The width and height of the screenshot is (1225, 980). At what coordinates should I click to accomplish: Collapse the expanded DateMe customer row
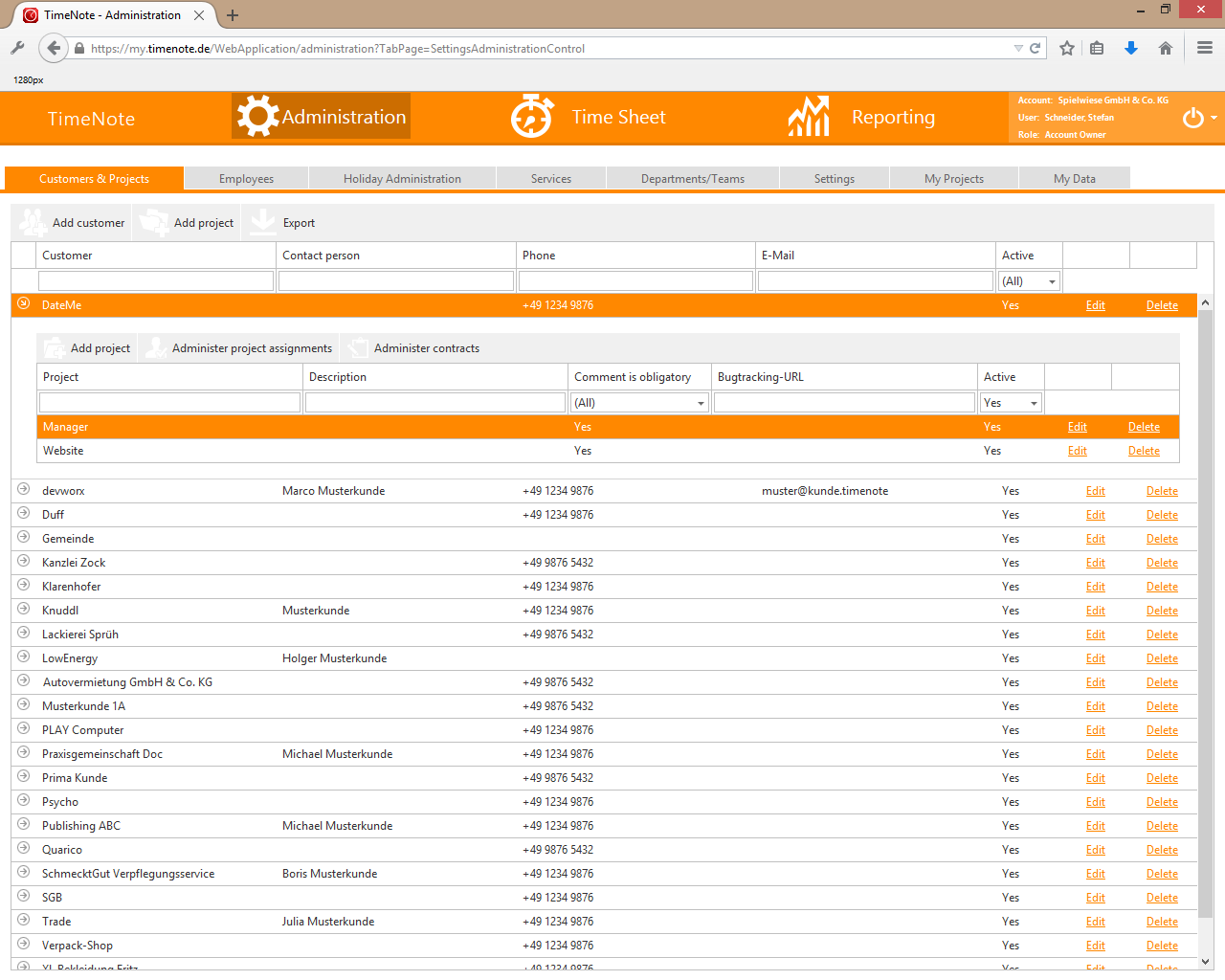coord(24,304)
